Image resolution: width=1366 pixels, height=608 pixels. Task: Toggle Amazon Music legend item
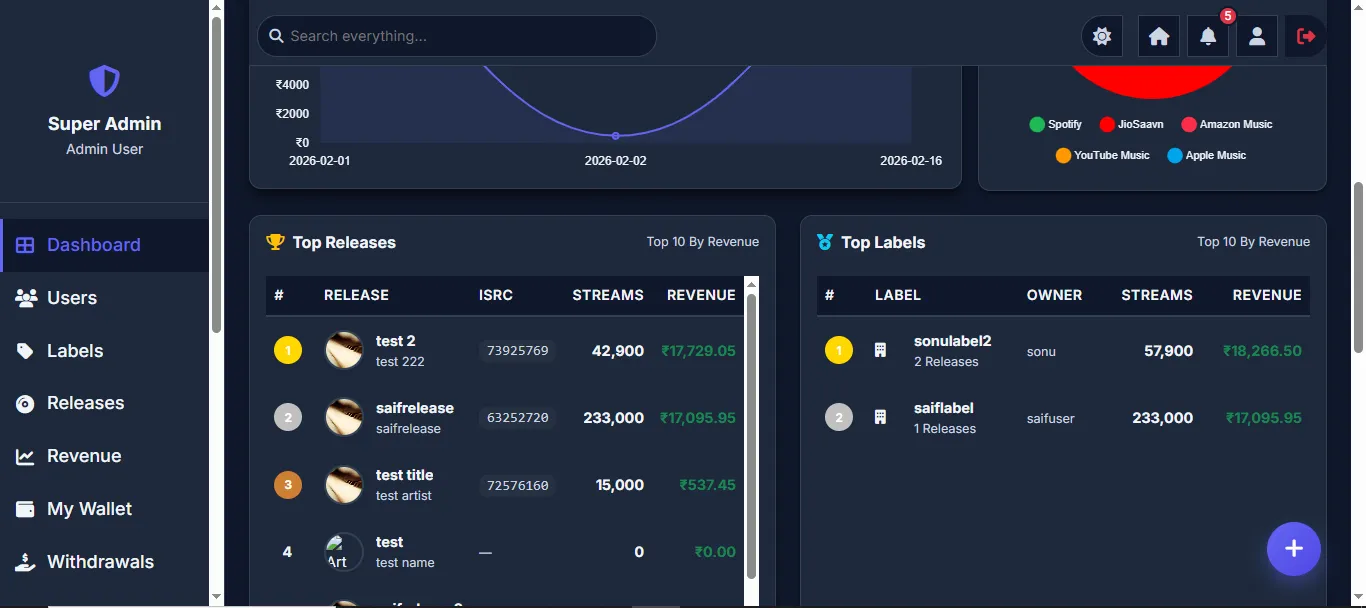(1227, 124)
